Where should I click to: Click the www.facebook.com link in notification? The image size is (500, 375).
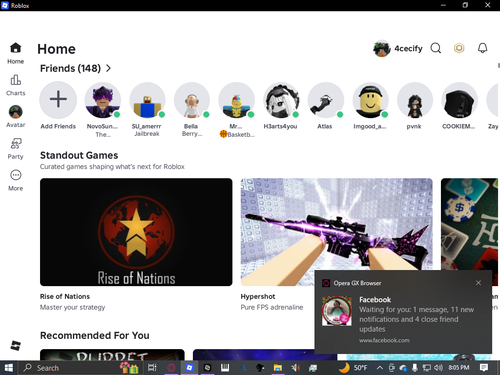click(384, 340)
